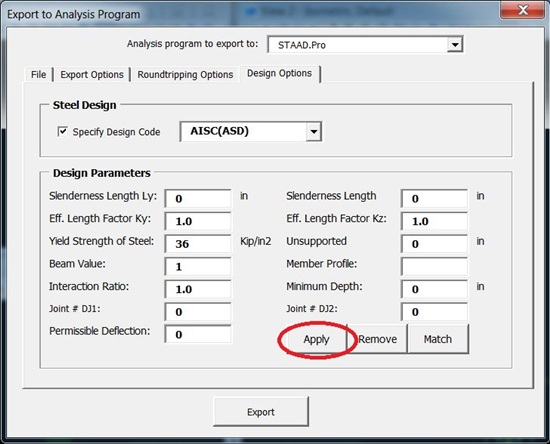Click into the Beam Value field

pyautogui.click(x=198, y=267)
